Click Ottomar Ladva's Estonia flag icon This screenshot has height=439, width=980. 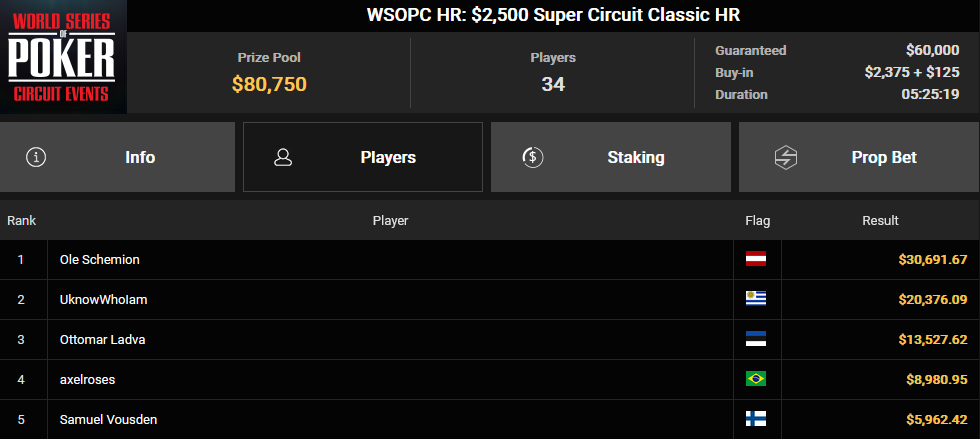tap(756, 339)
